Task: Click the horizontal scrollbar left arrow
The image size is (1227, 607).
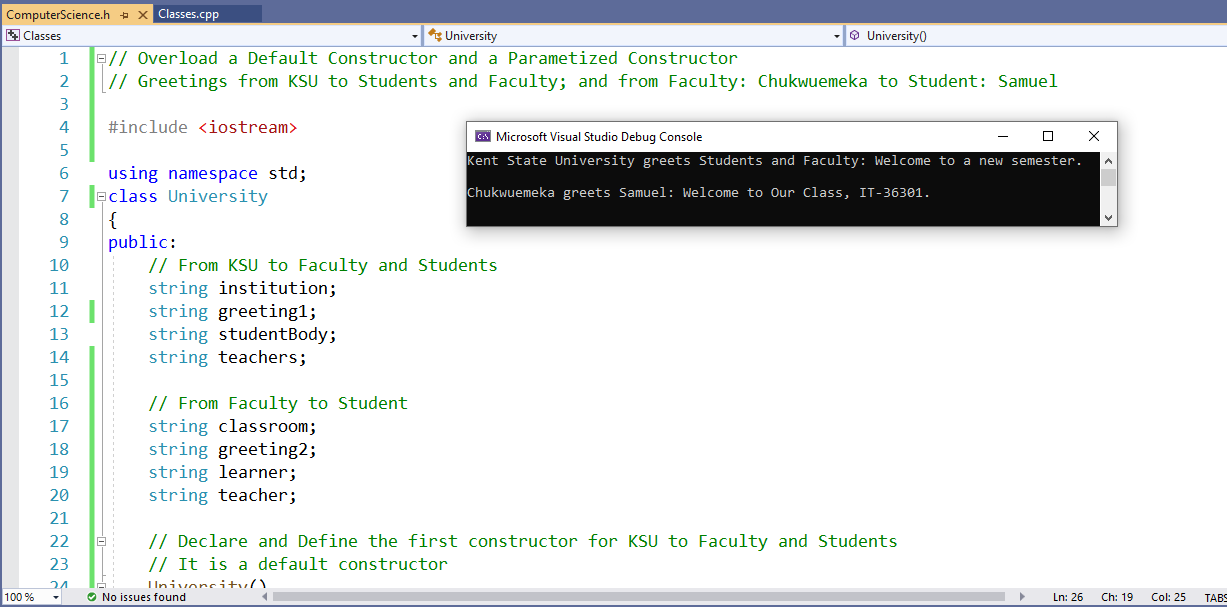Action: click(265, 597)
